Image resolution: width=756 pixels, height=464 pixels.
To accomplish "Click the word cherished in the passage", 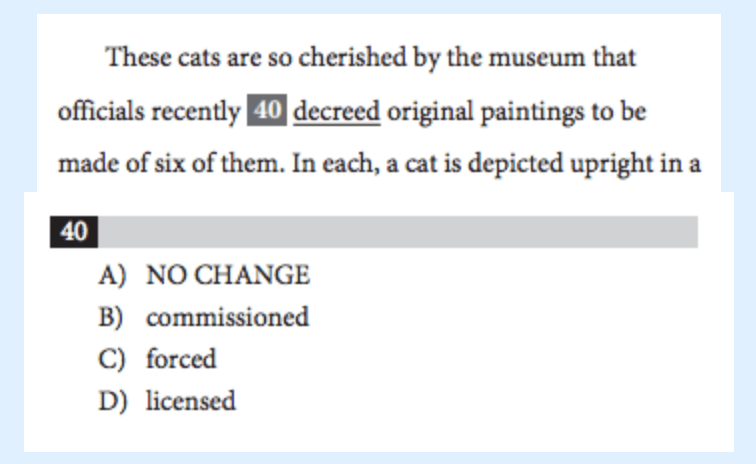I will pos(352,57).
